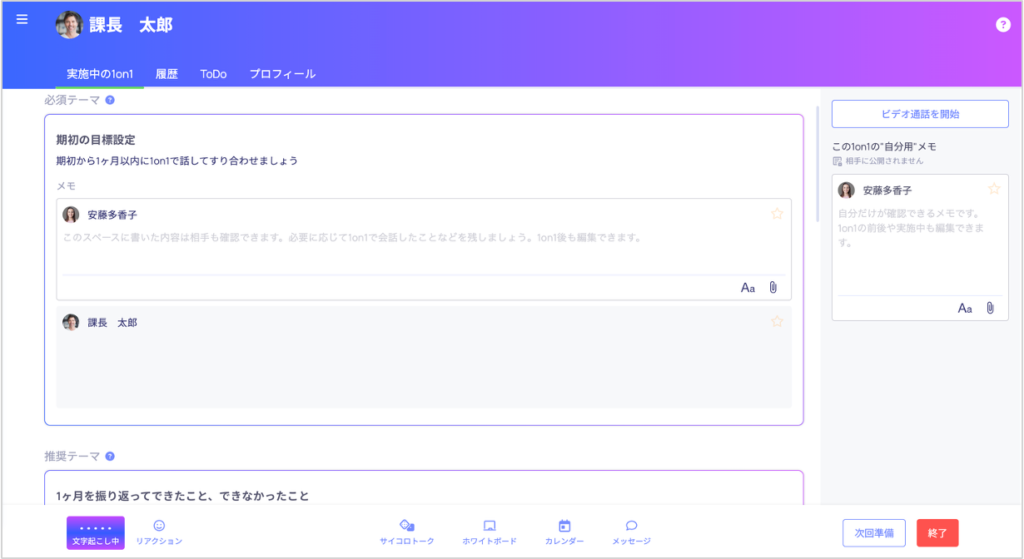Open the hamburger menu

(22, 20)
